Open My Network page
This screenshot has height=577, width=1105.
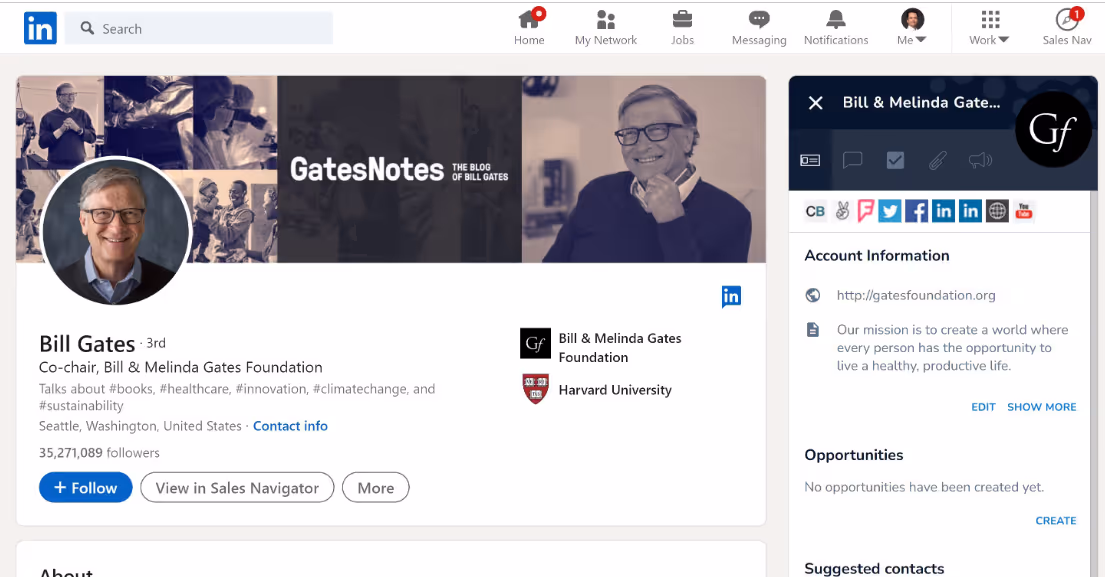(606, 25)
